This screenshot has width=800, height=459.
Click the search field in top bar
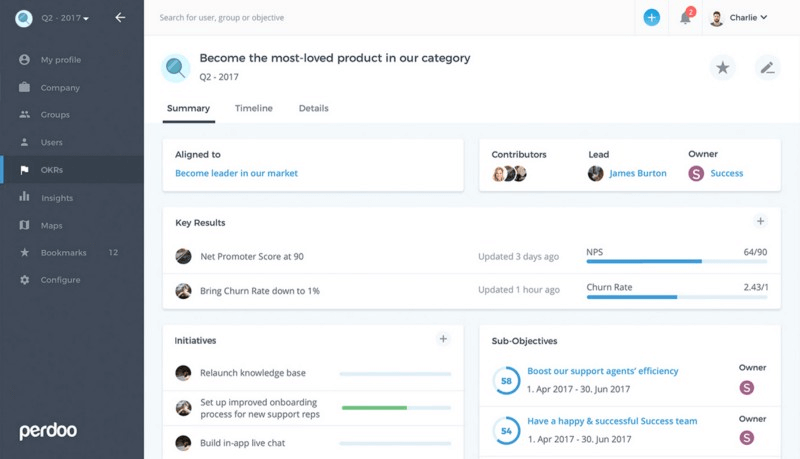pyautogui.click(x=300, y=17)
